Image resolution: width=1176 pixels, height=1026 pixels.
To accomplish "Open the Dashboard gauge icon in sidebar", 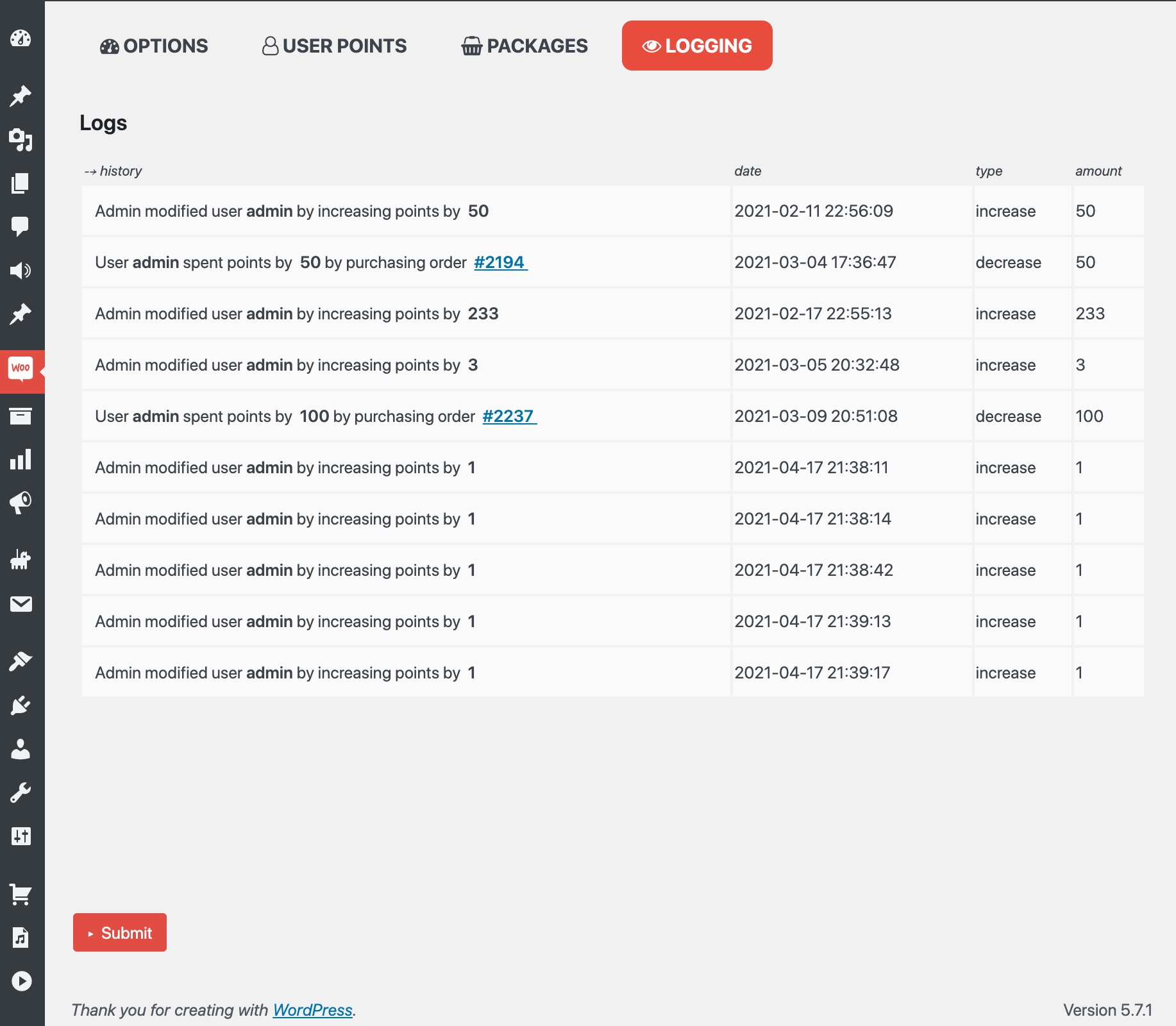I will pos(21,38).
